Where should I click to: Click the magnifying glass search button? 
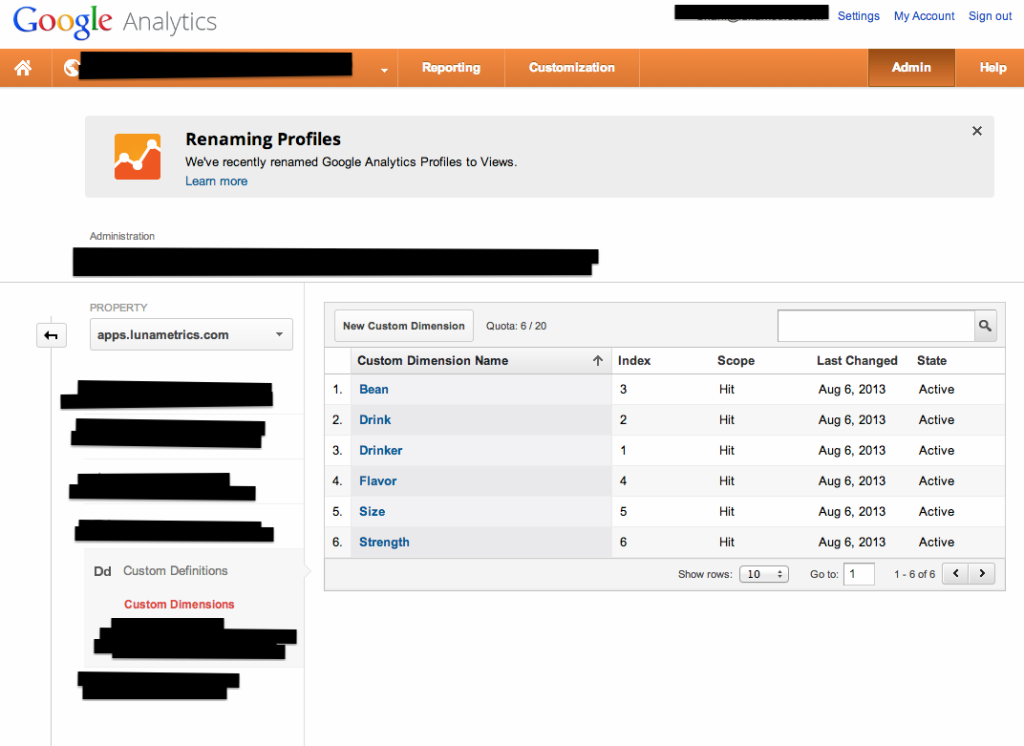985,325
